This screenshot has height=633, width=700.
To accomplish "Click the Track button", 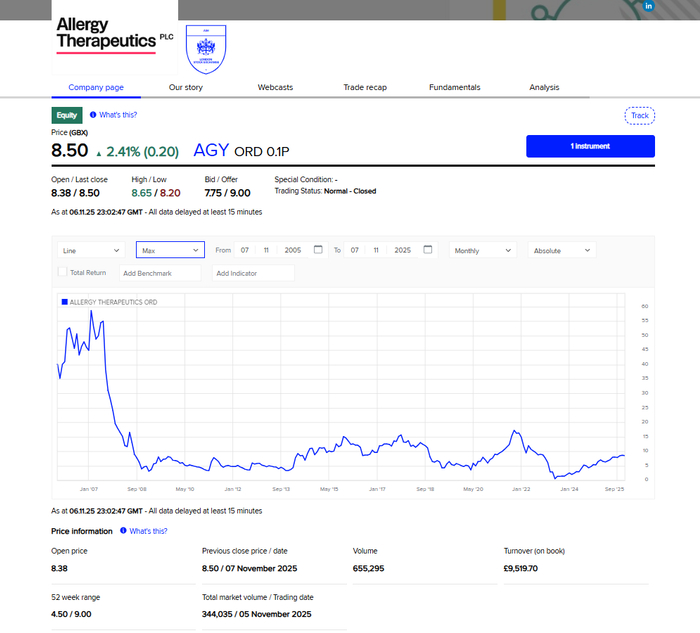I will click(x=639, y=116).
